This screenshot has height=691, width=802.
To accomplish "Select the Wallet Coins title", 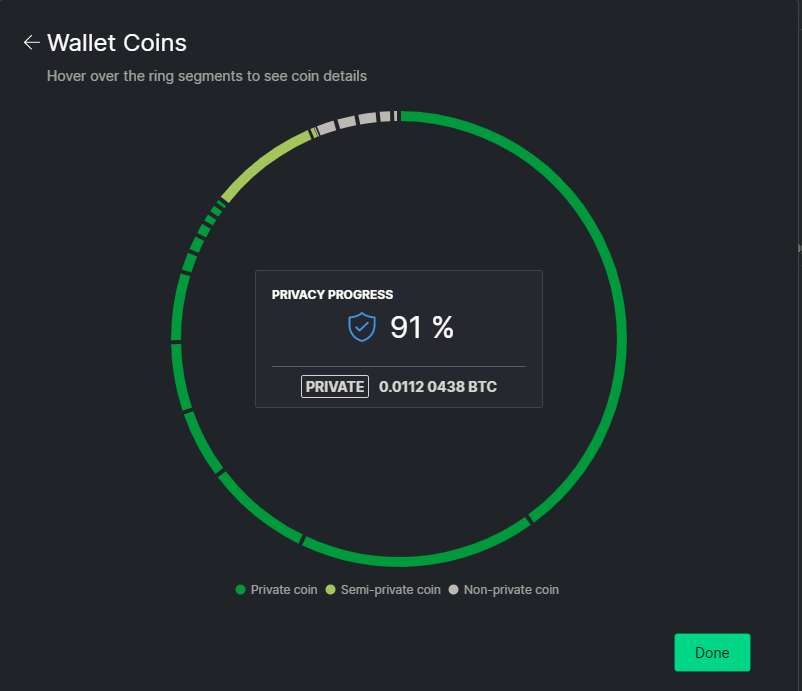I will tap(116, 43).
